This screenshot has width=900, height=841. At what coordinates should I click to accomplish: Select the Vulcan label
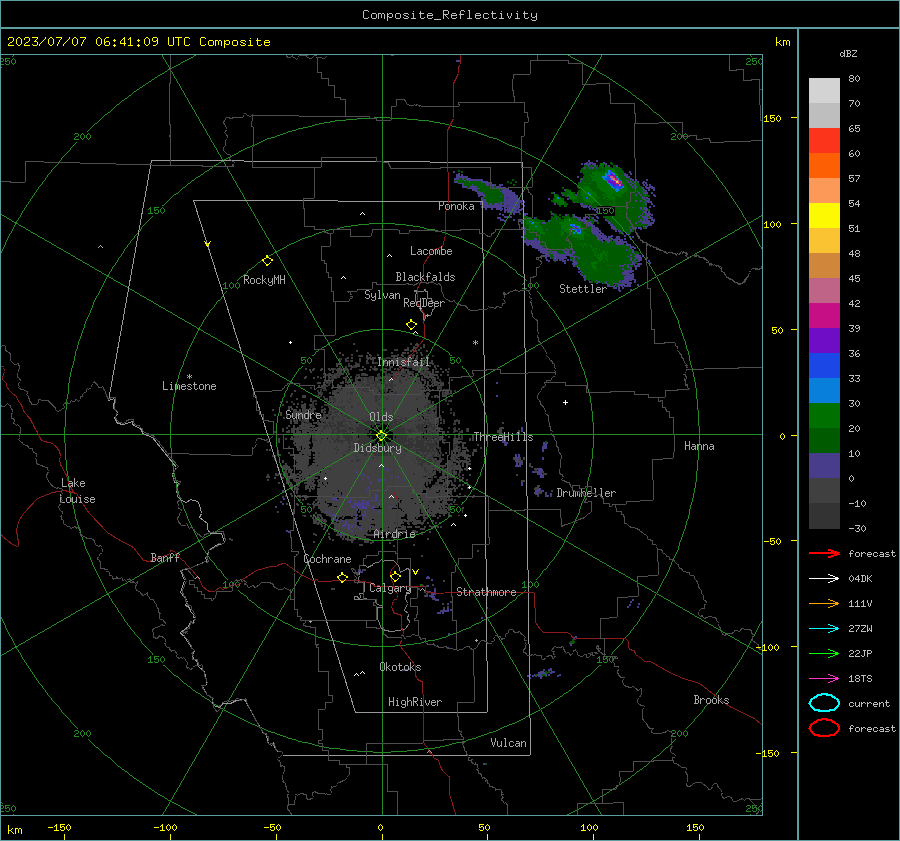coord(508,743)
